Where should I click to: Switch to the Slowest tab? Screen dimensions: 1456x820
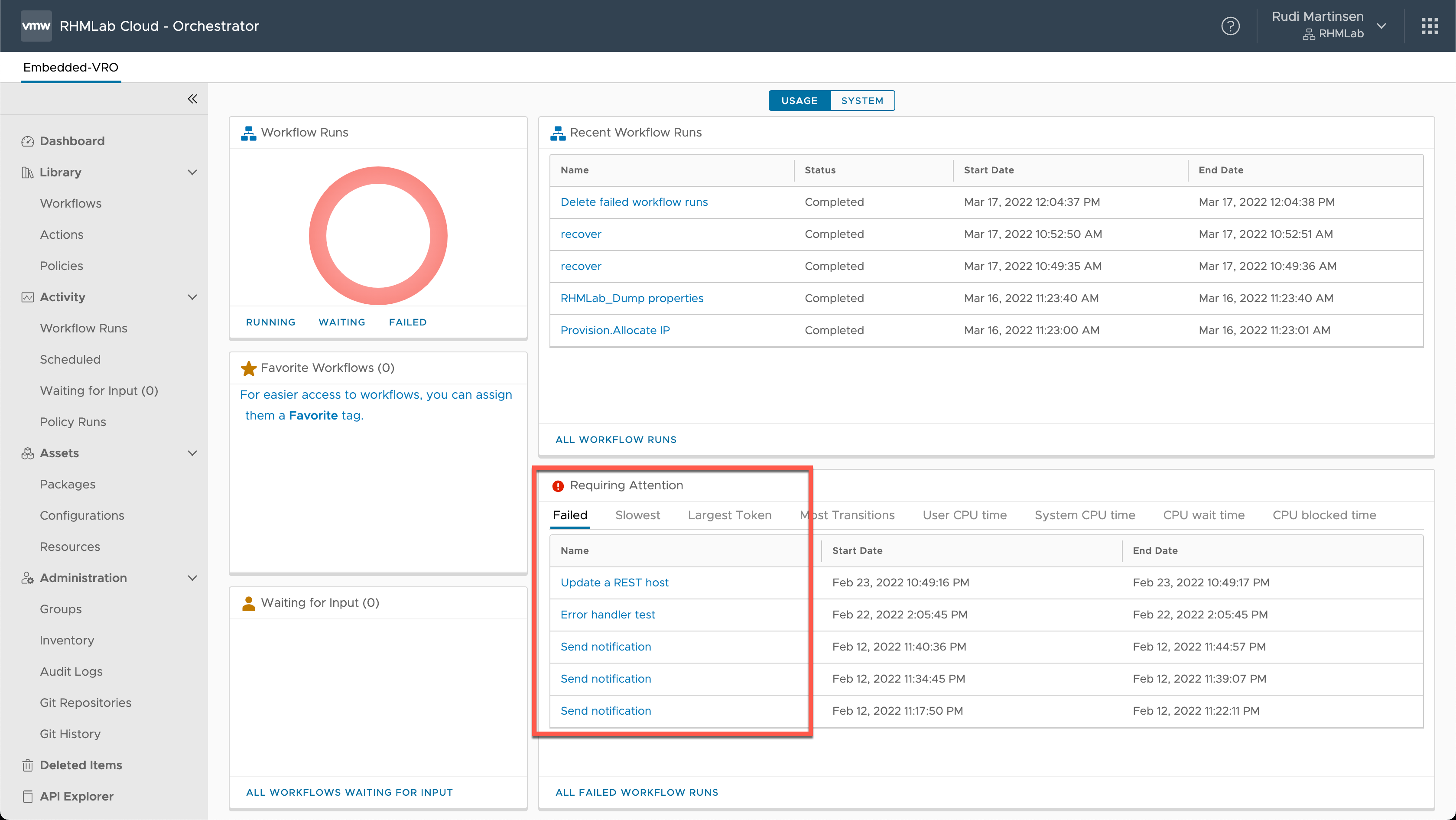click(x=637, y=515)
